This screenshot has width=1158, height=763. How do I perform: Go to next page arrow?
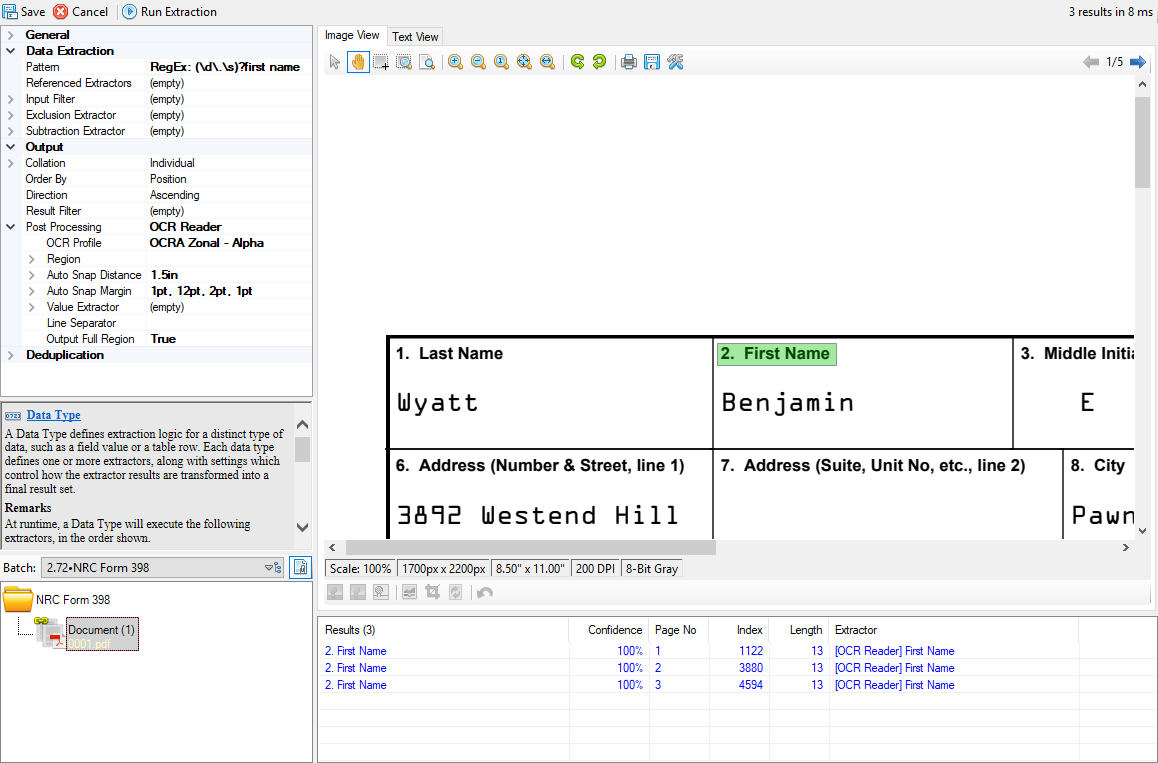click(x=1138, y=62)
